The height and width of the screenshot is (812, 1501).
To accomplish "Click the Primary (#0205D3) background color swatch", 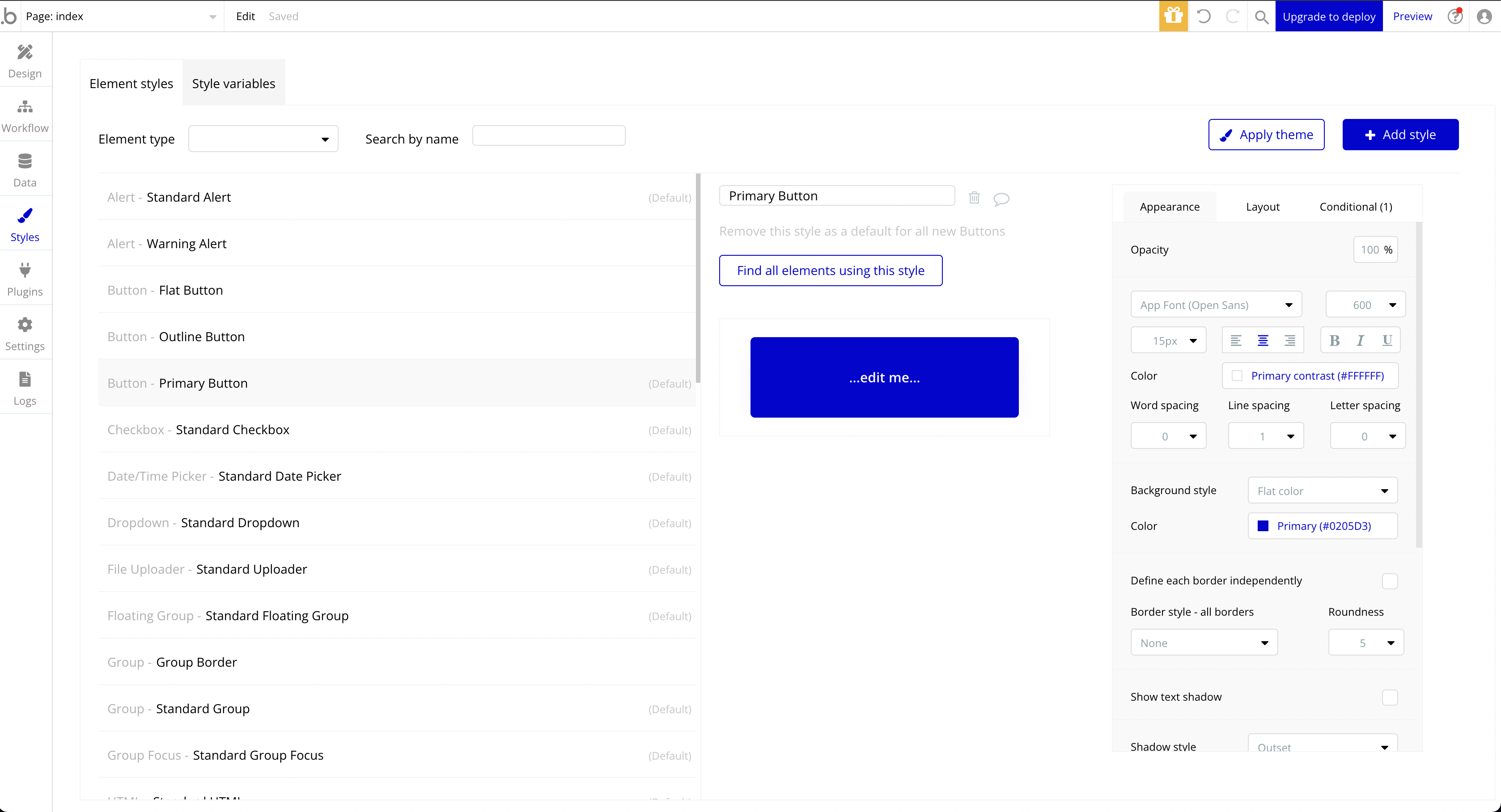I will point(1263,526).
